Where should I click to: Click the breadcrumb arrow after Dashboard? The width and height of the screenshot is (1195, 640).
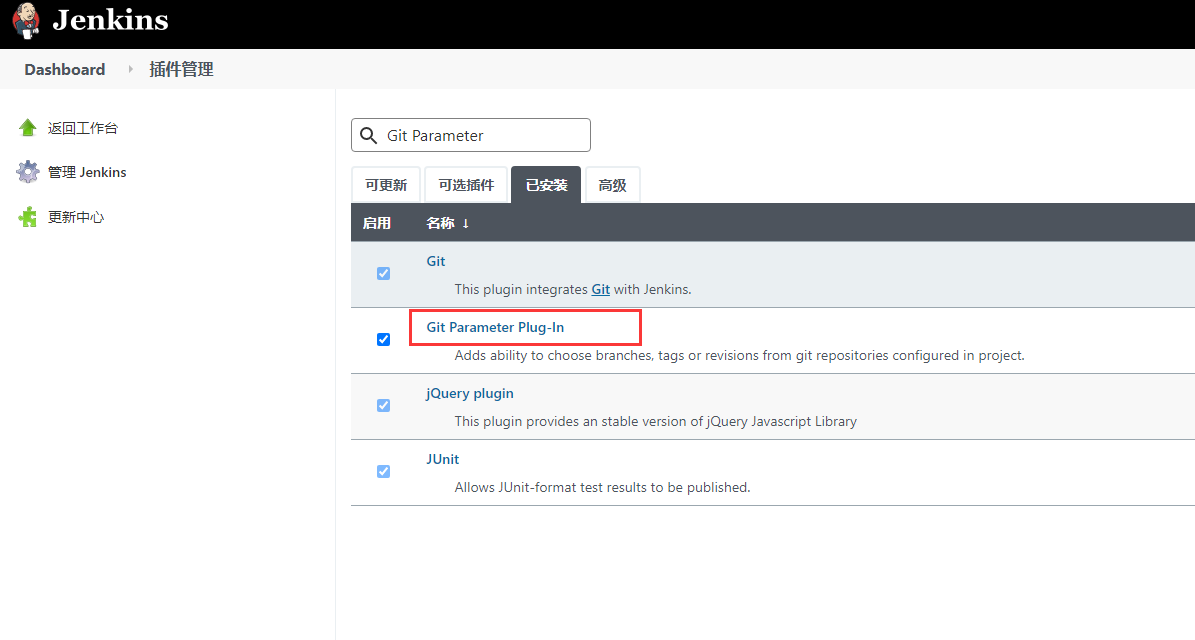pyautogui.click(x=130, y=69)
